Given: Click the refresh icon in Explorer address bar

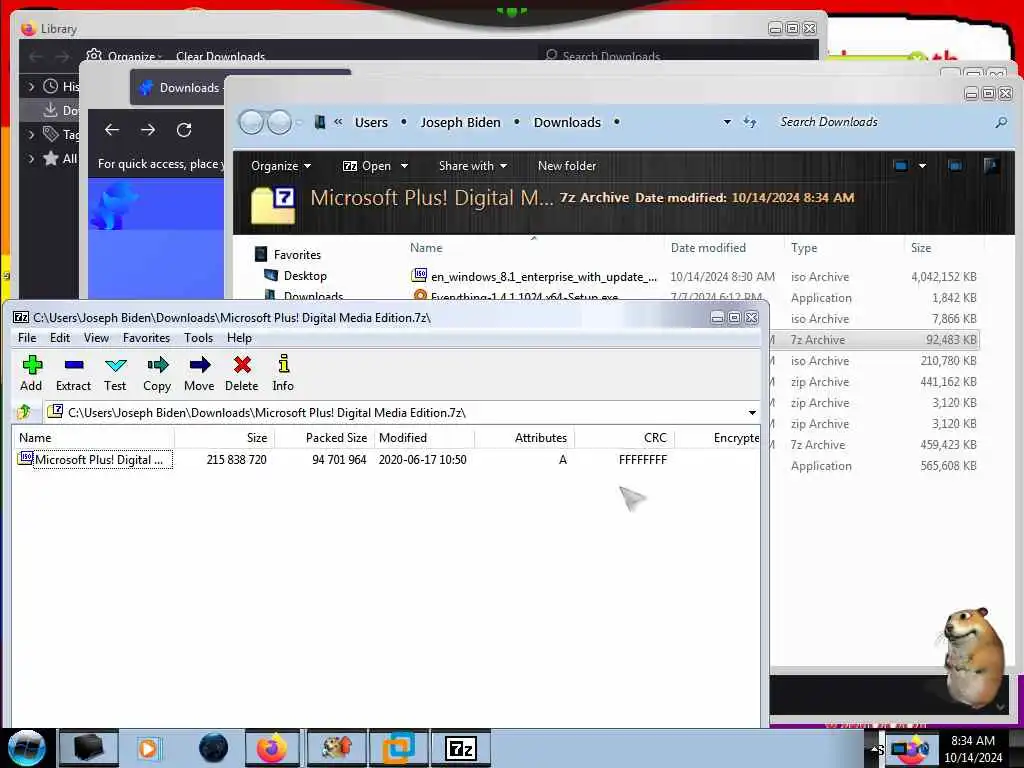Looking at the screenshot, I should [750, 122].
